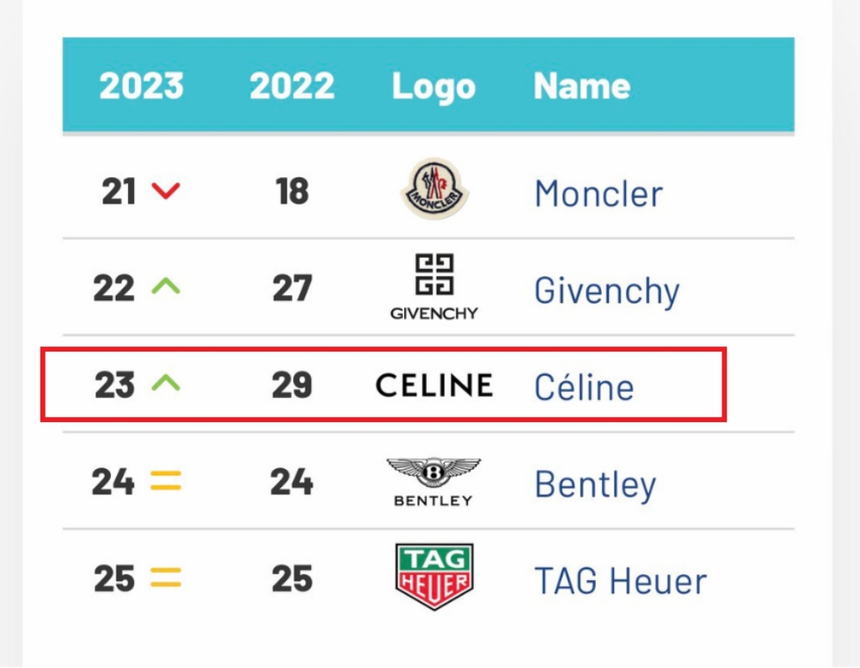This screenshot has height=668, width=860.
Task: Click the Givenchy 4G logo
Action: click(x=434, y=286)
